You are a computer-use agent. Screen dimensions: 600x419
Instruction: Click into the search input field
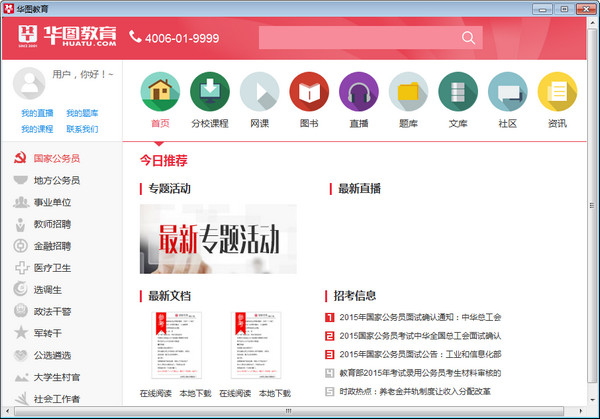pos(357,38)
